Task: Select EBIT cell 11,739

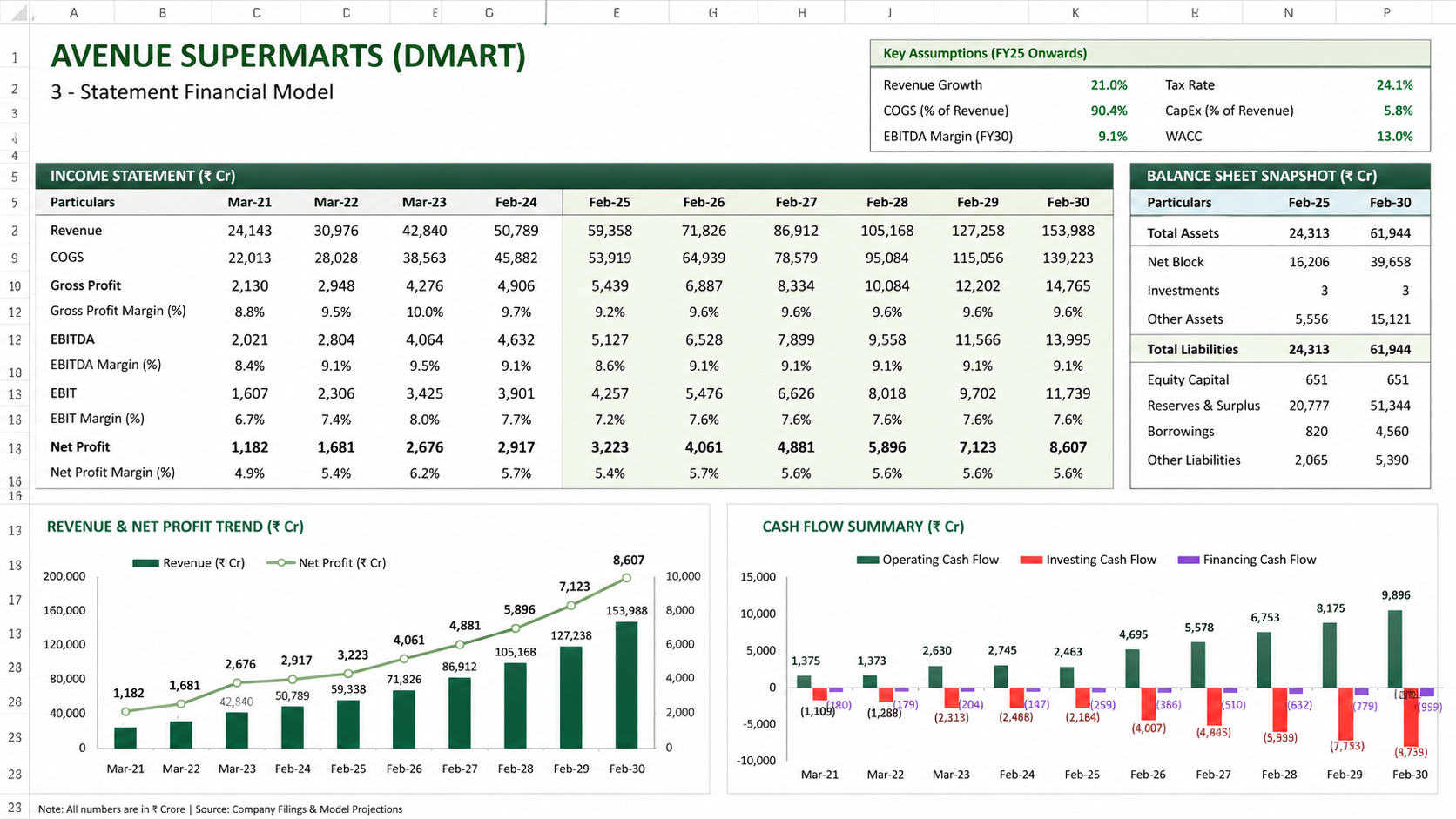Action: point(1068,393)
